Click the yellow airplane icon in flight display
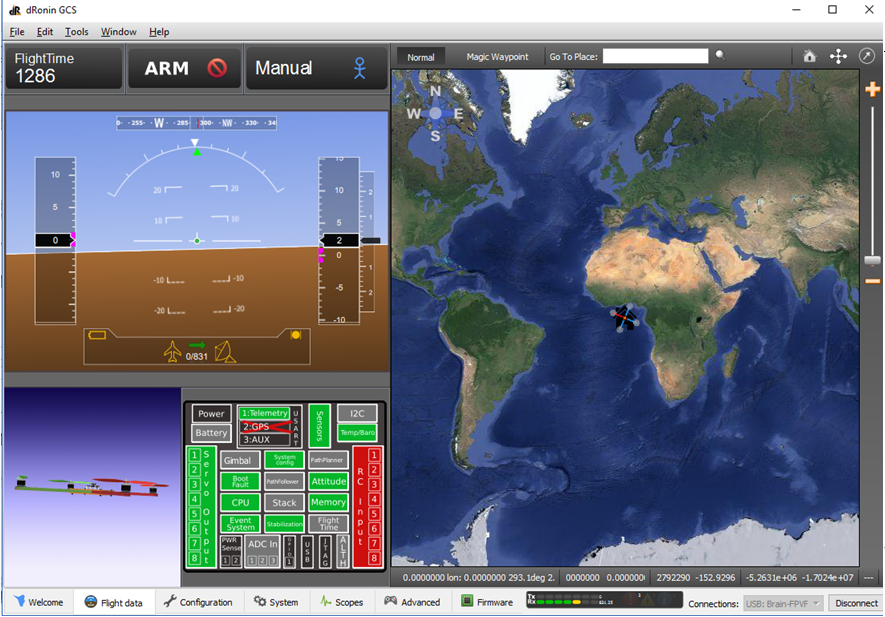 [x=172, y=351]
